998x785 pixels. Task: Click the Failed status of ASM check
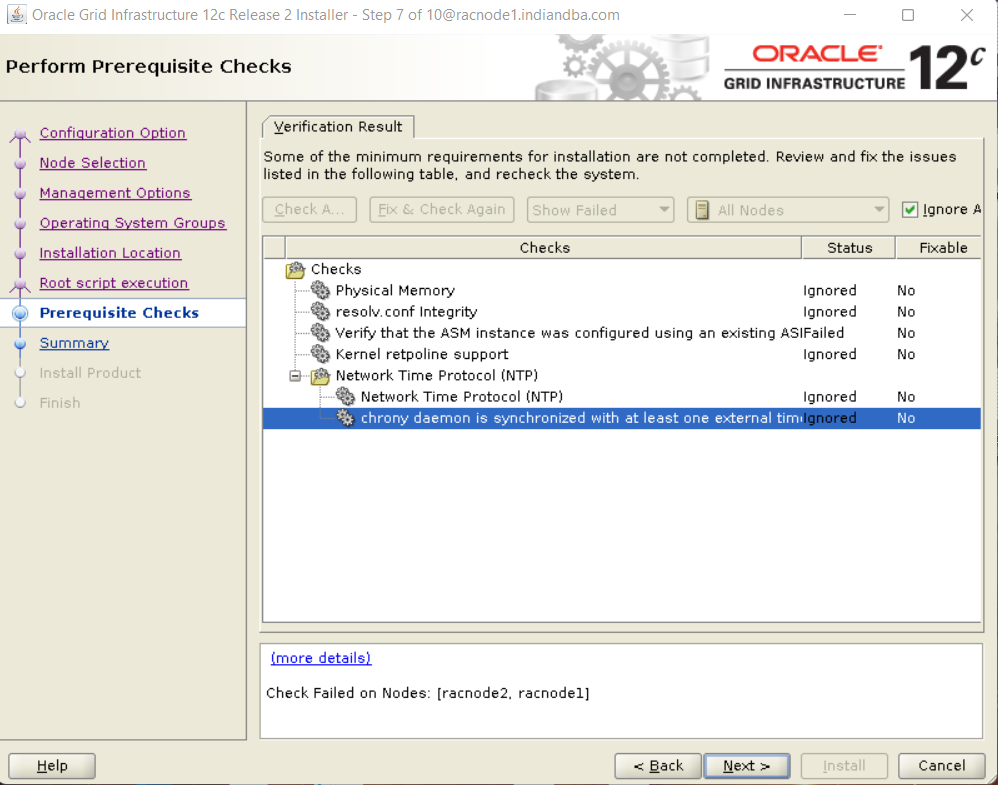823,333
